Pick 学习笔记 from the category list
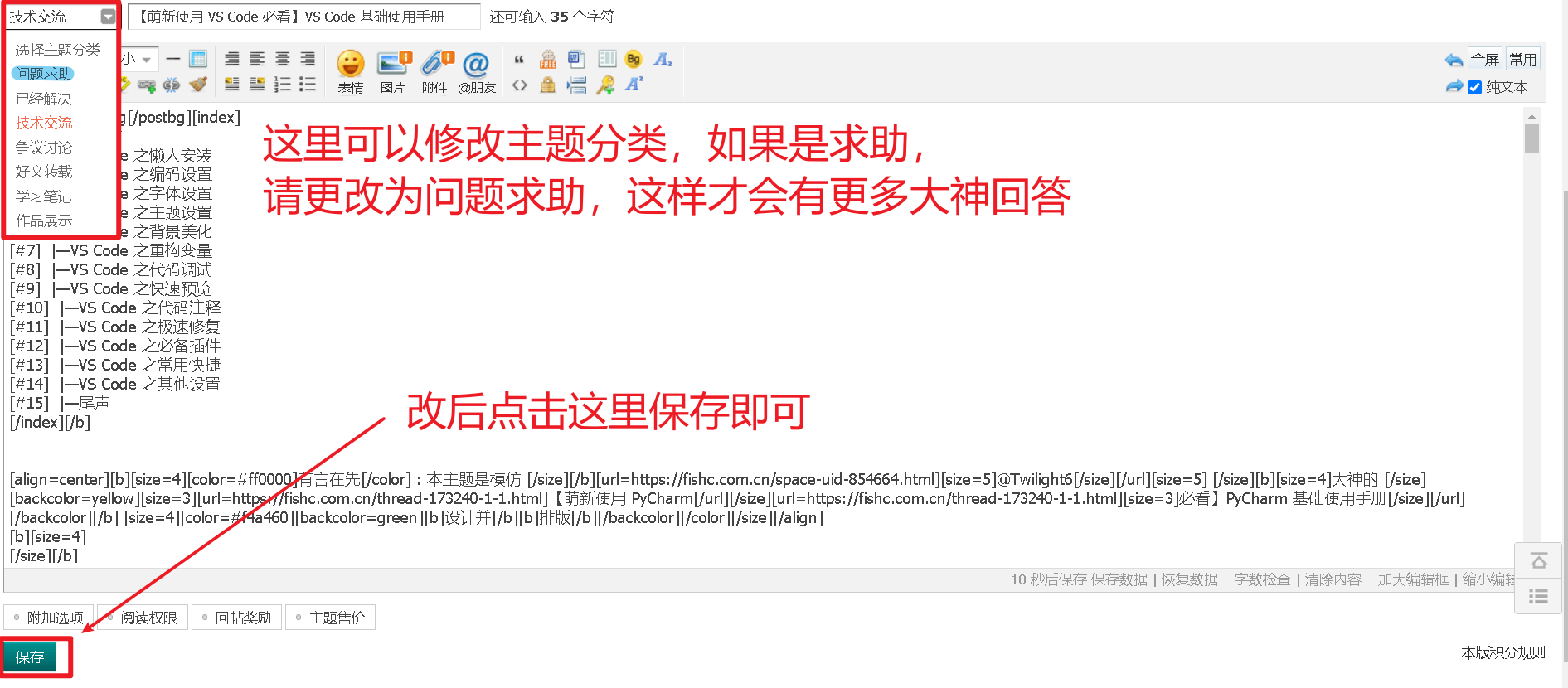 click(x=44, y=196)
